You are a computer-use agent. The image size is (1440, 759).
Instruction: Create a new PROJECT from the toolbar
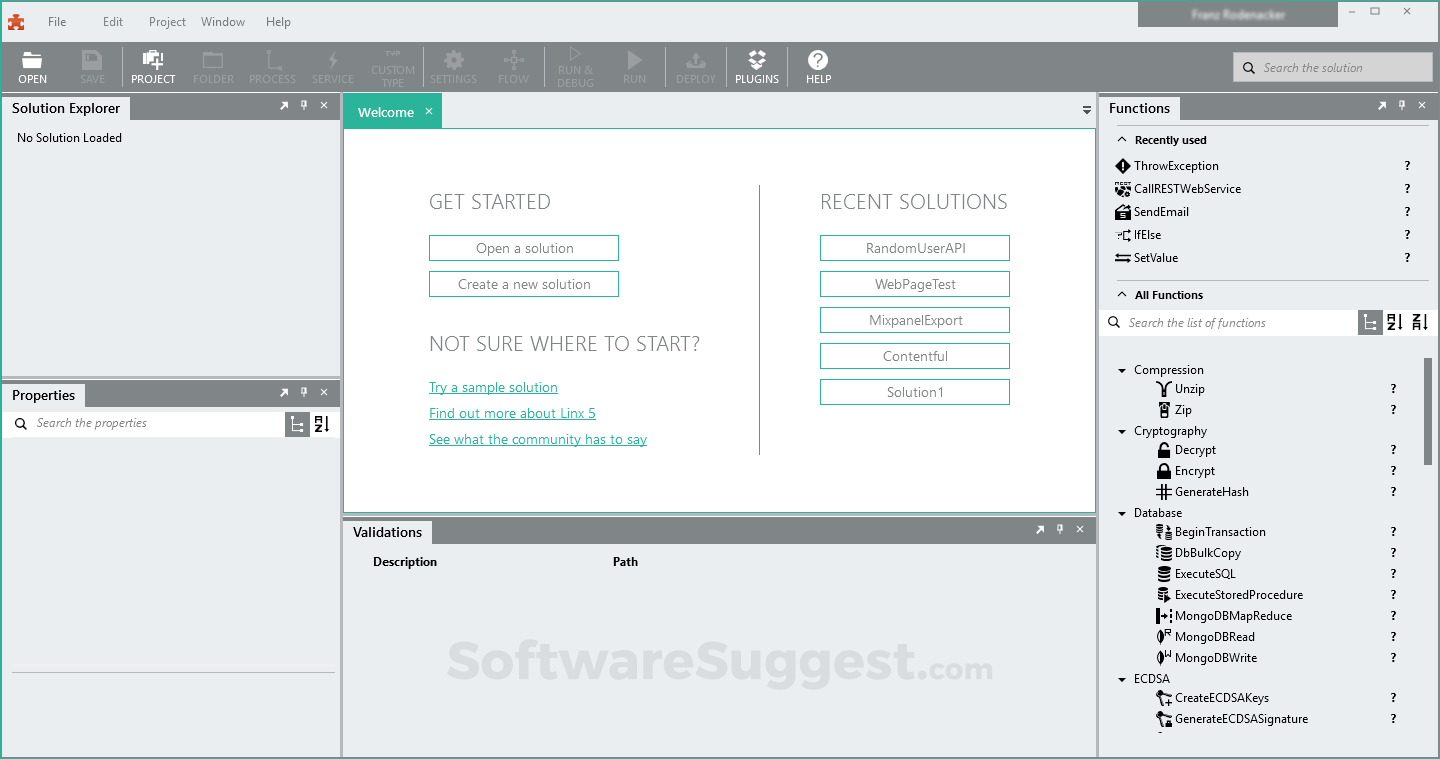click(153, 66)
